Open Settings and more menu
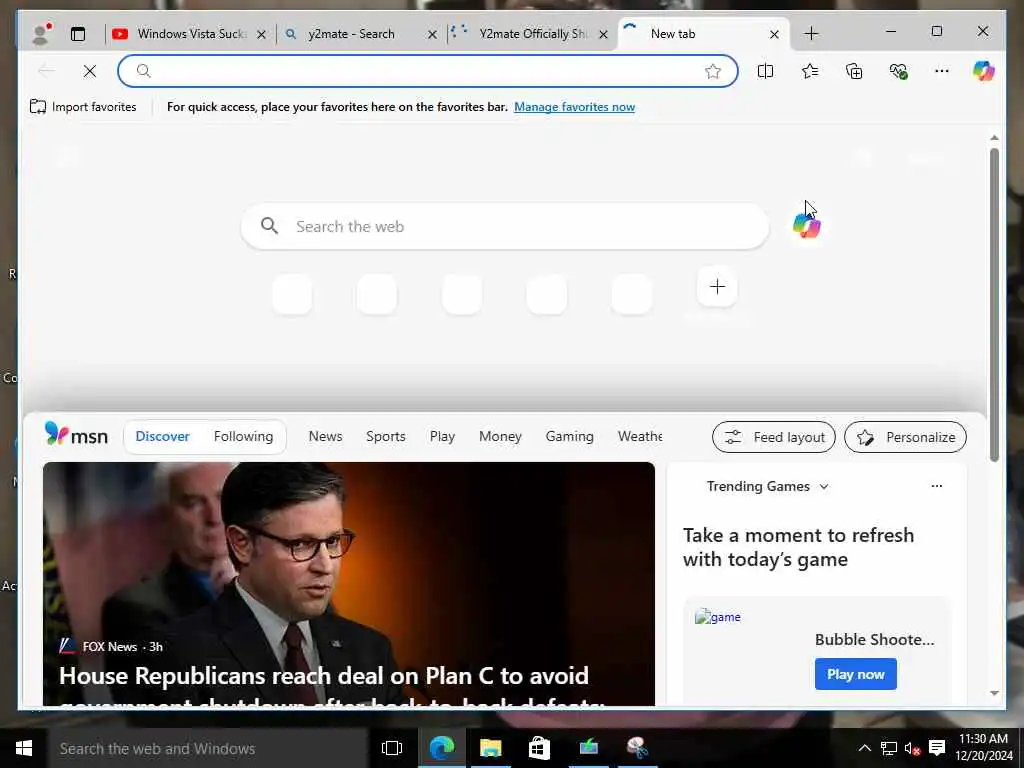1024x768 pixels. click(x=942, y=71)
